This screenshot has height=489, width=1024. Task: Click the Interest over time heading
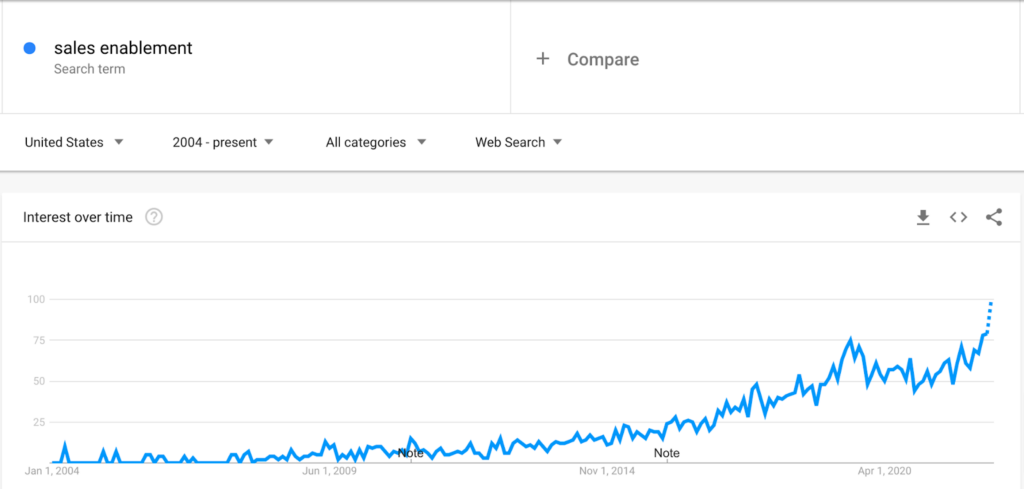(x=78, y=217)
